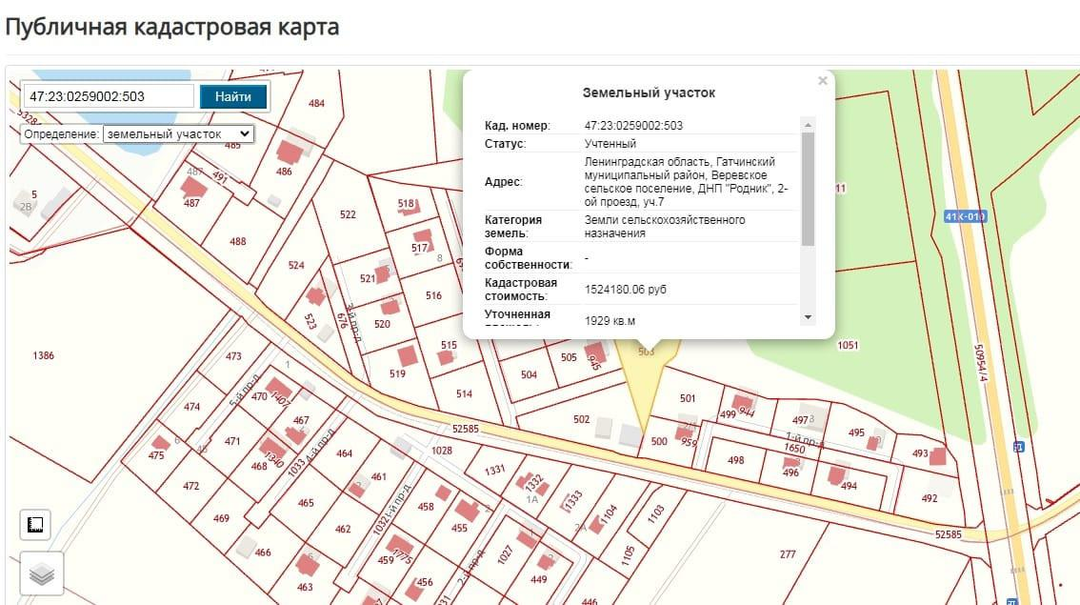Activate the measurement ruler tool

[x=35, y=524]
